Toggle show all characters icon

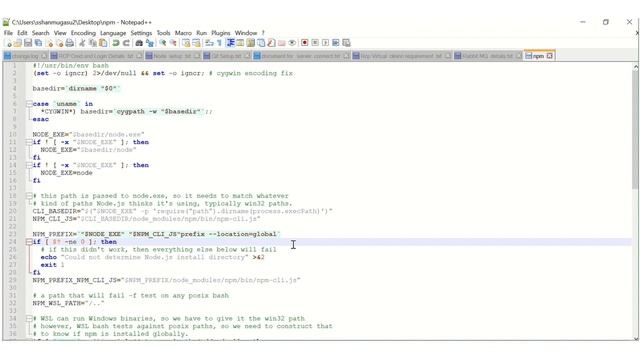[x=220, y=43]
